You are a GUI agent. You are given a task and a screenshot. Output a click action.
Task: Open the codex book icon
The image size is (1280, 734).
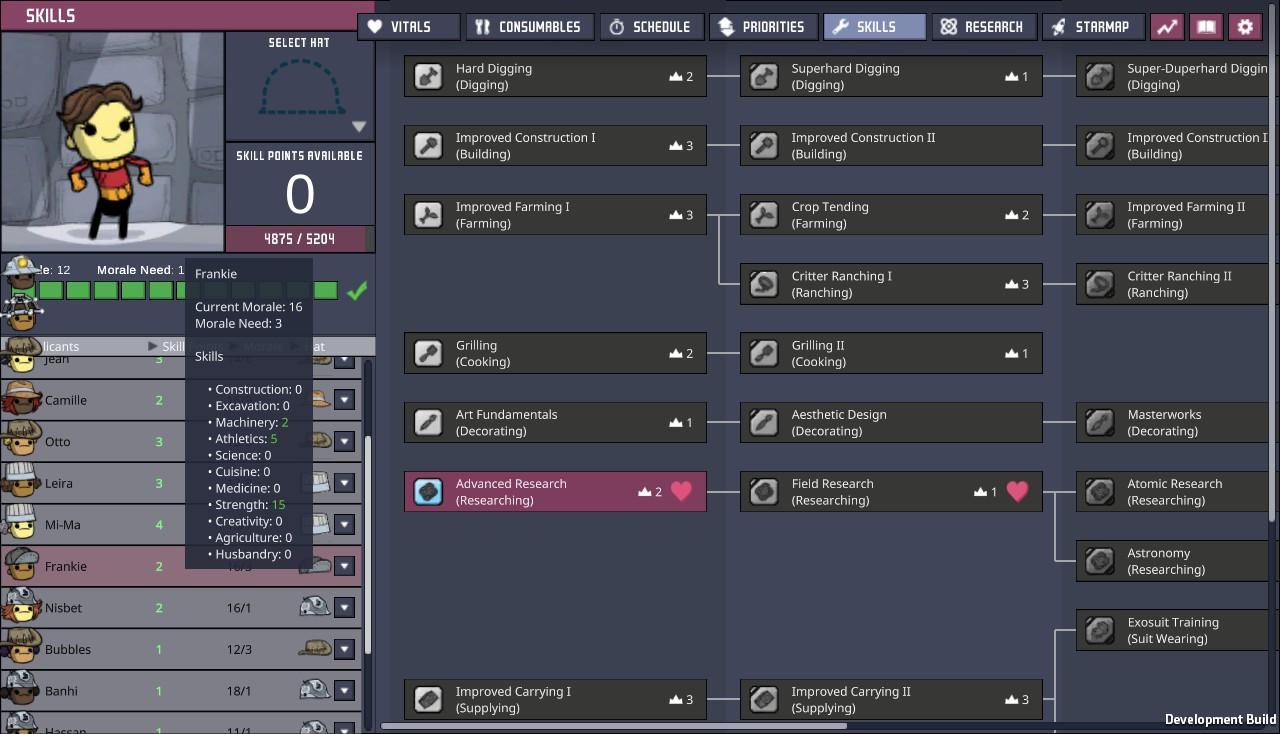[x=1206, y=27]
